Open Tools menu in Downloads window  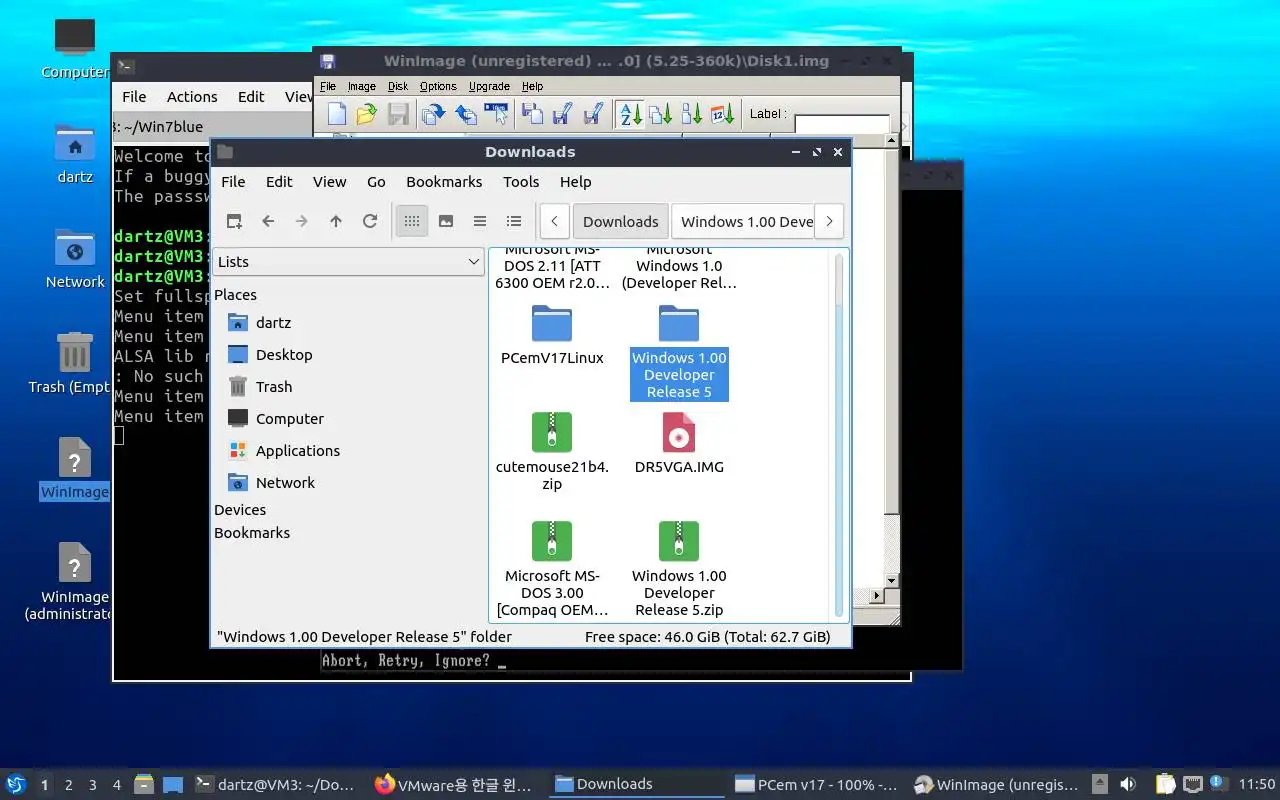click(x=521, y=182)
